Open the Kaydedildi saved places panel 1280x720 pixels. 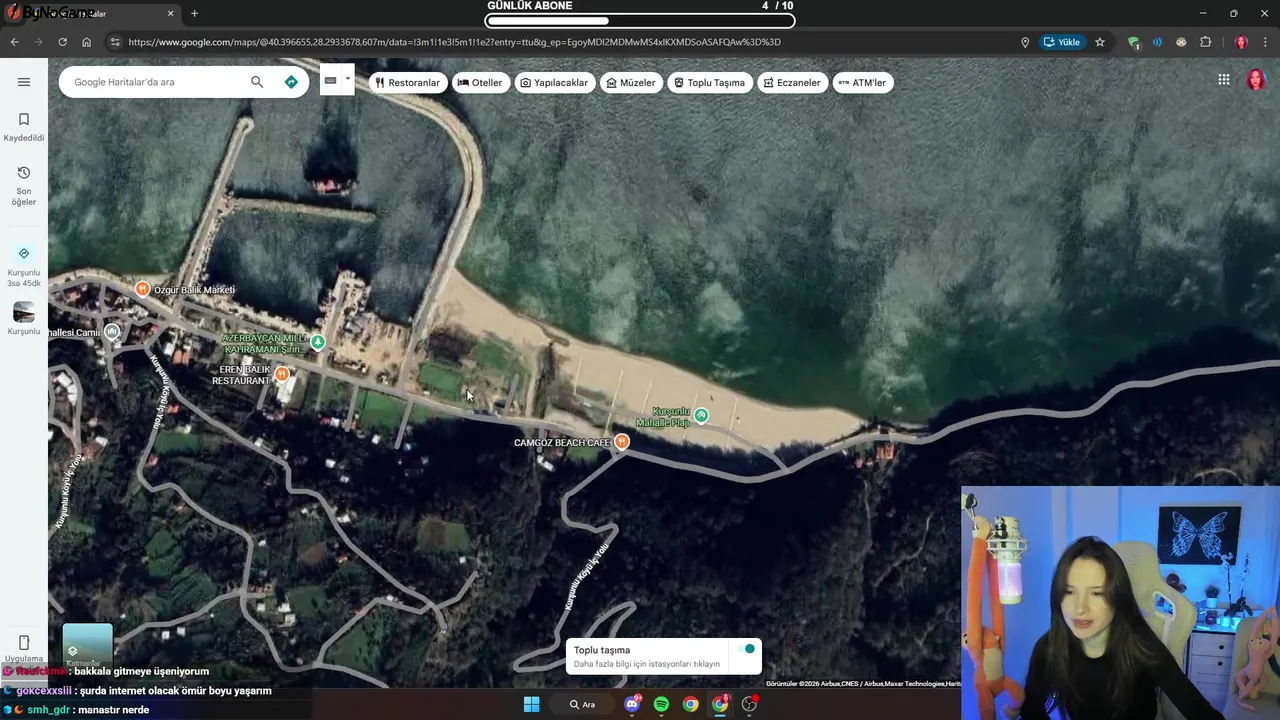[24, 127]
